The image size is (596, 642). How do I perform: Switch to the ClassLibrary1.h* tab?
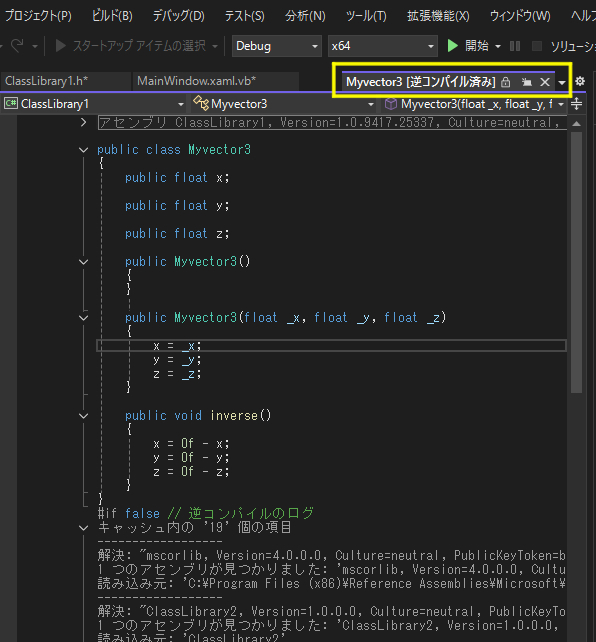pos(65,81)
